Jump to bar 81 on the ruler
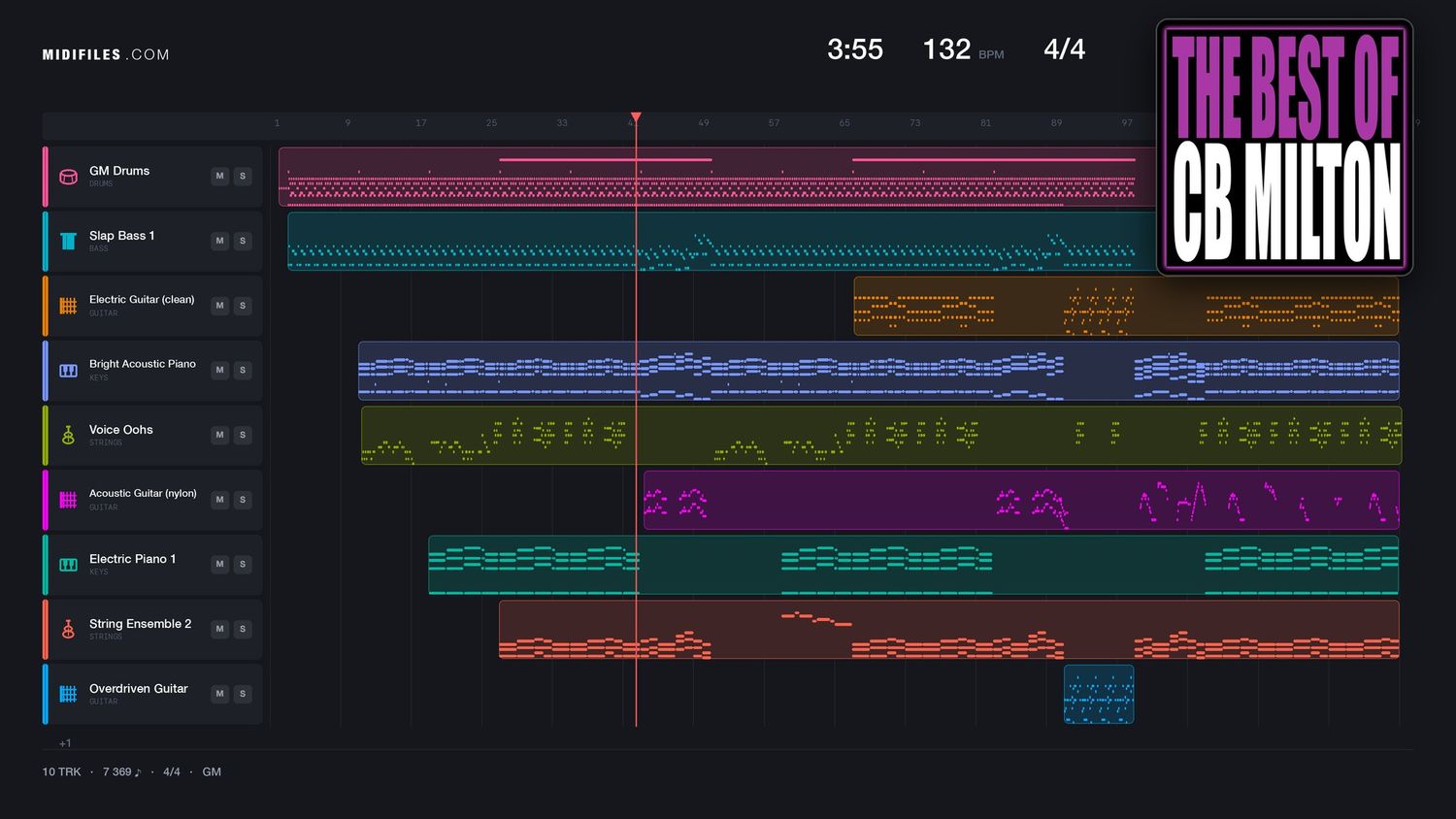Image resolution: width=1456 pixels, height=819 pixels. click(986, 123)
